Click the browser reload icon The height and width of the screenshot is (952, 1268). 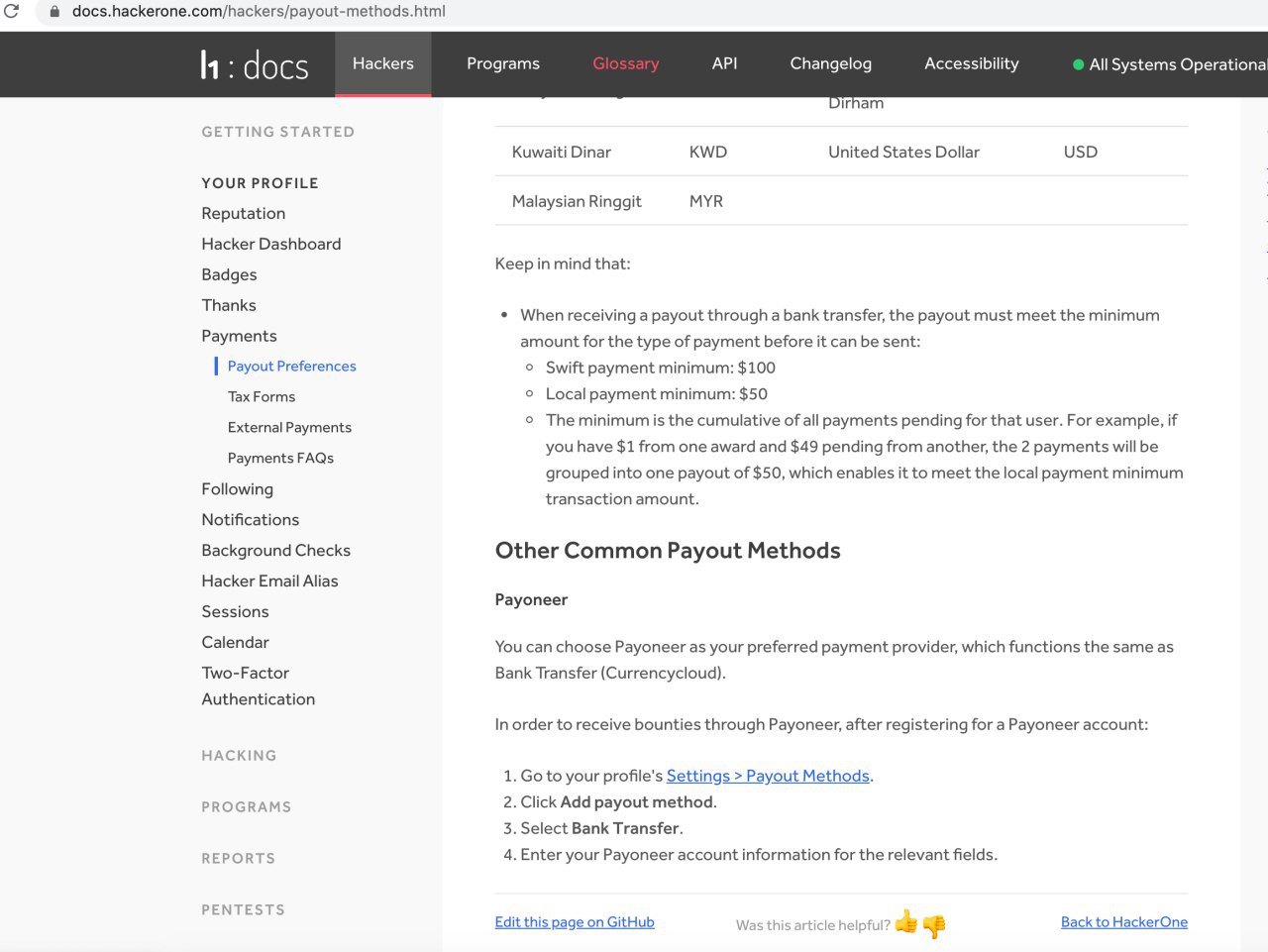(12, 12)
